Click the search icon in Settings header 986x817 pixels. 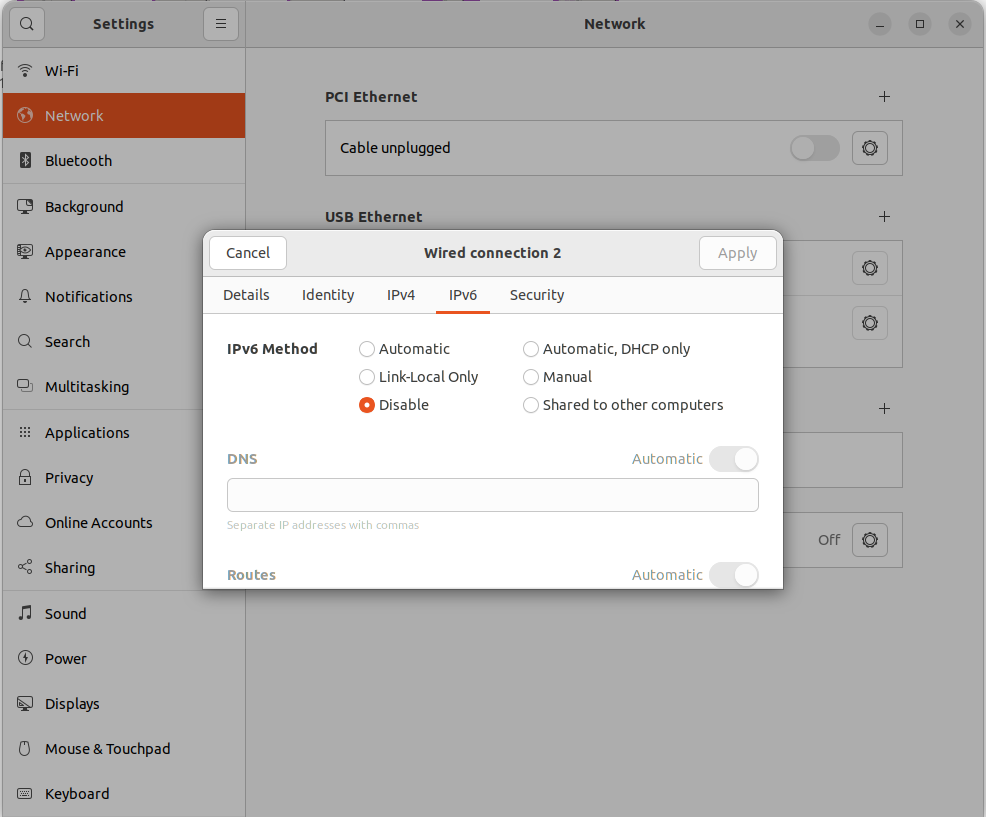tap(27, 24)
